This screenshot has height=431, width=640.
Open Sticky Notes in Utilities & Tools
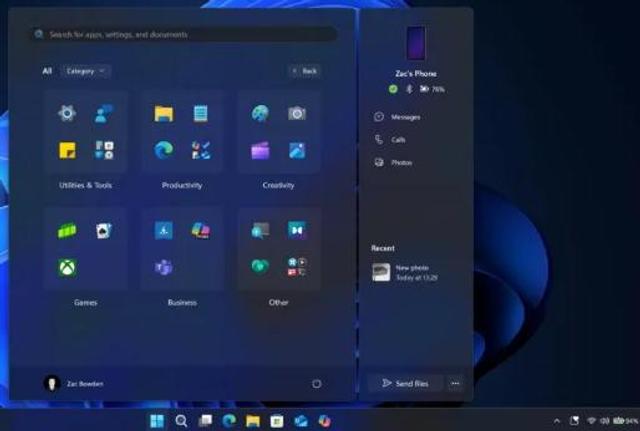click(67, 150)
